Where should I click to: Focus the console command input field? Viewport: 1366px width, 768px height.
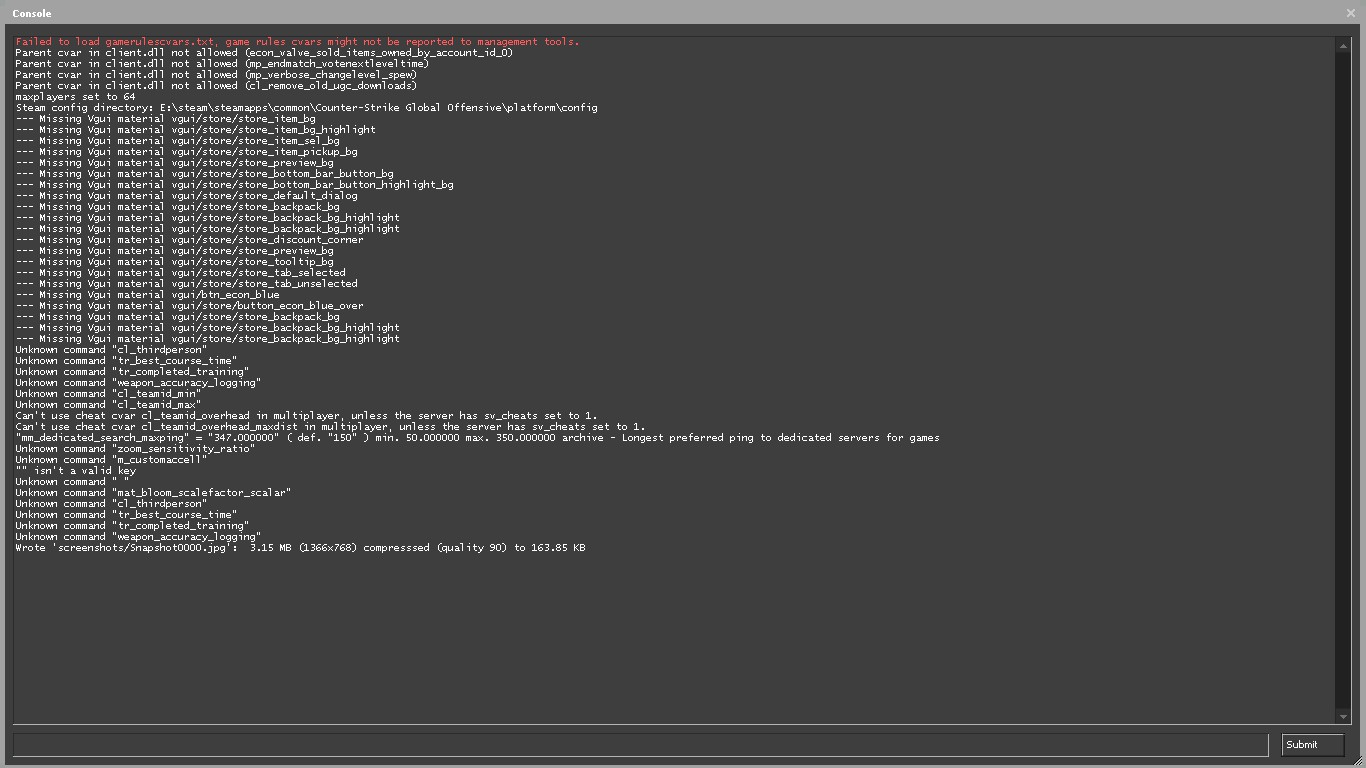640,745
